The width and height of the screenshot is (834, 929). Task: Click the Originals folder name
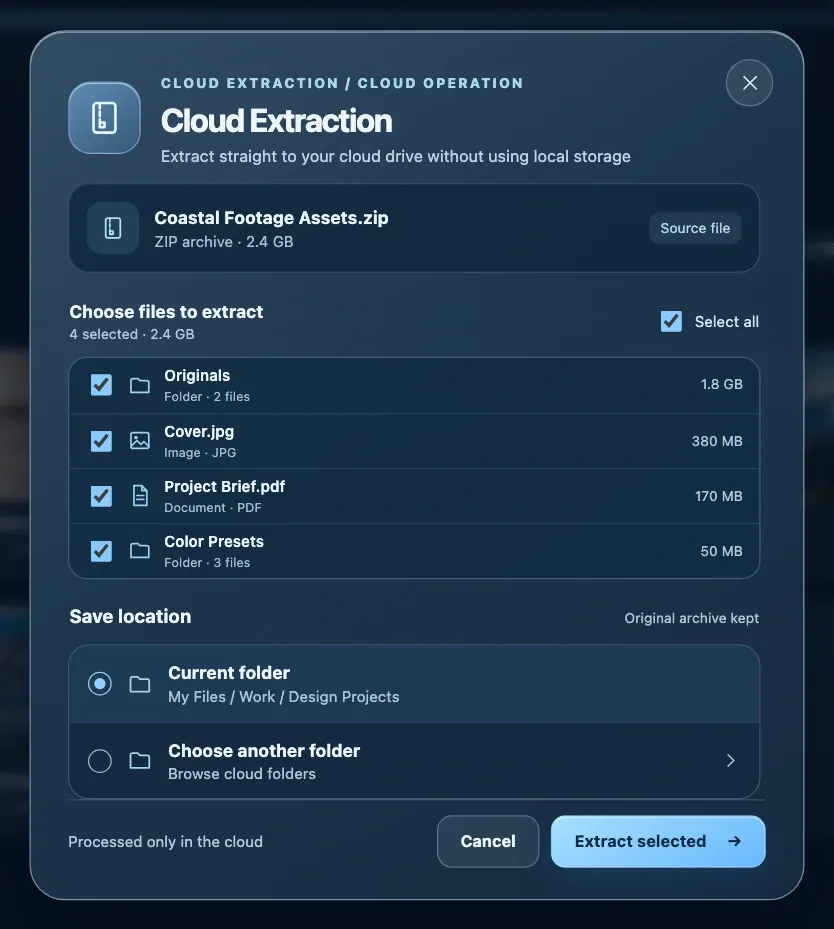[197, 376]
